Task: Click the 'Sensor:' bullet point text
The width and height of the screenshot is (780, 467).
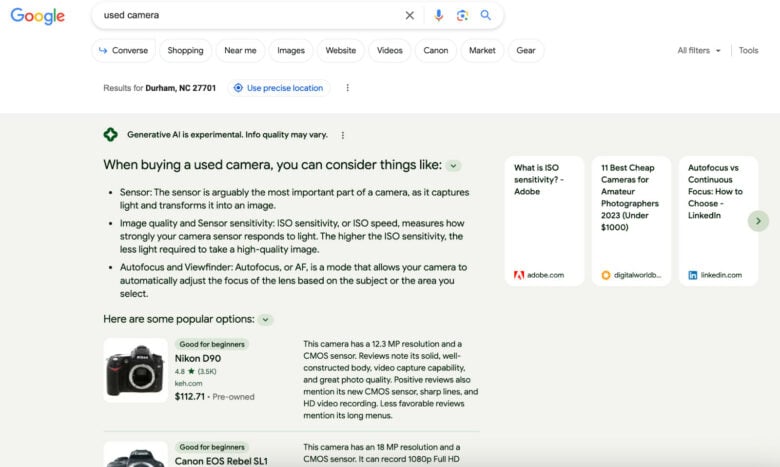Action: click(x=294, y=198)
